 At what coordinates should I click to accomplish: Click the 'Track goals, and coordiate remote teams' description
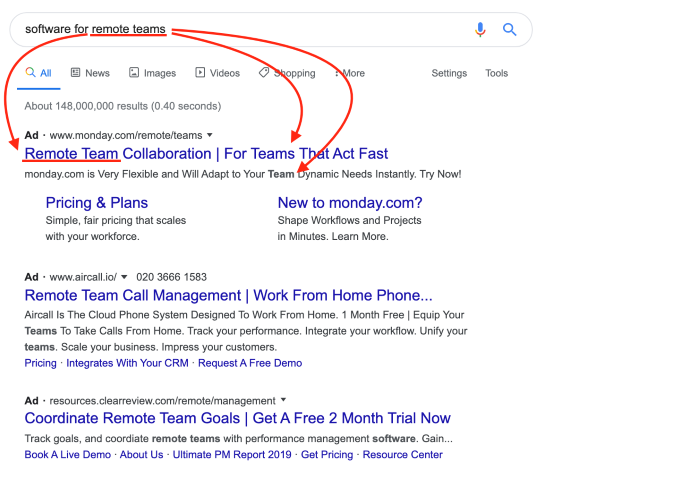pos(238,438)
